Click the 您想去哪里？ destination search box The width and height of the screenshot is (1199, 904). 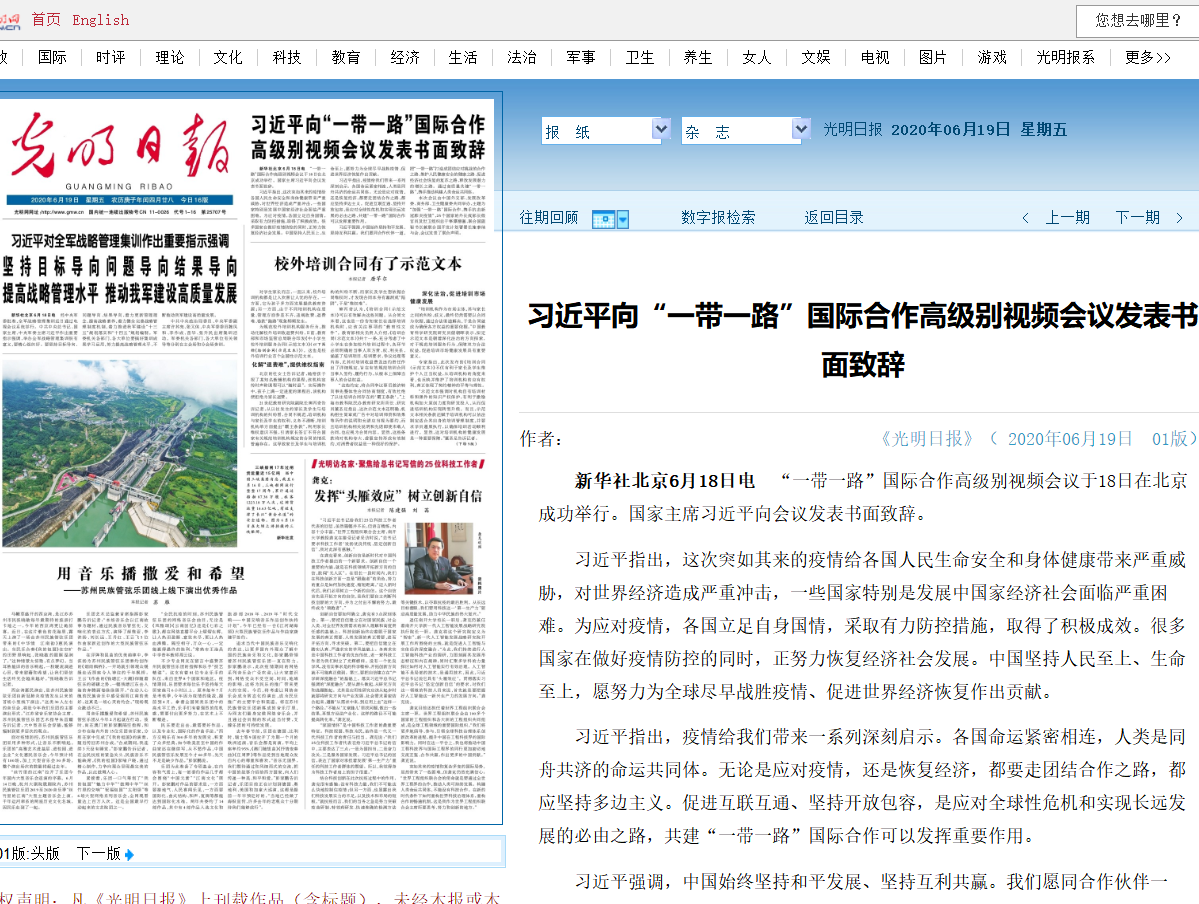[x=1138, y=21]
